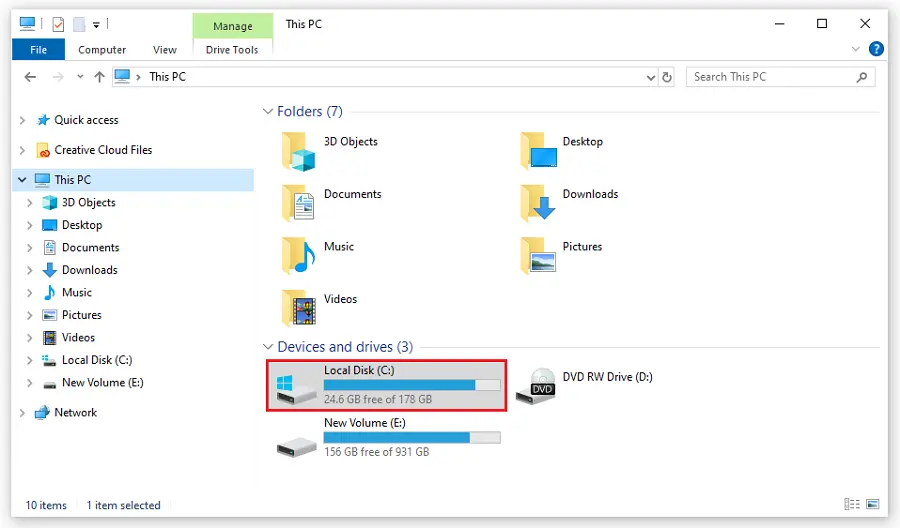
Task: Expand the Quick access tree node
Action: 22,120
